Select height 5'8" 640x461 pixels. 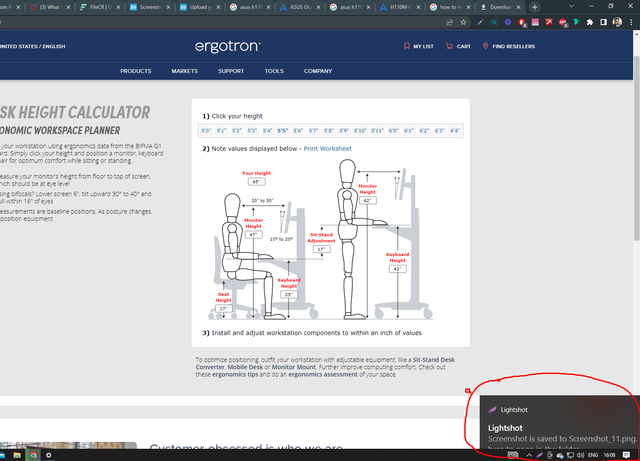click(329, 131)
